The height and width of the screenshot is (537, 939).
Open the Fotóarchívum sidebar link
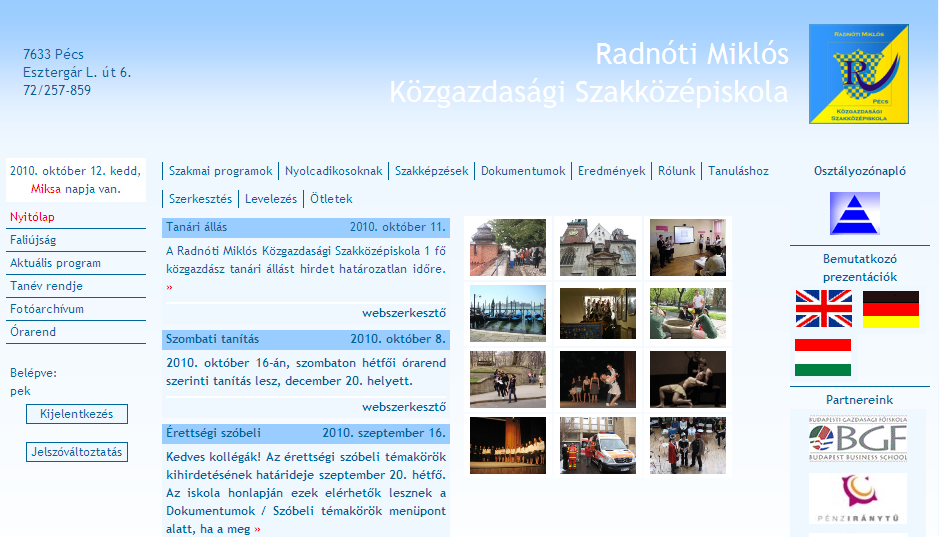(x=47, y=309)
